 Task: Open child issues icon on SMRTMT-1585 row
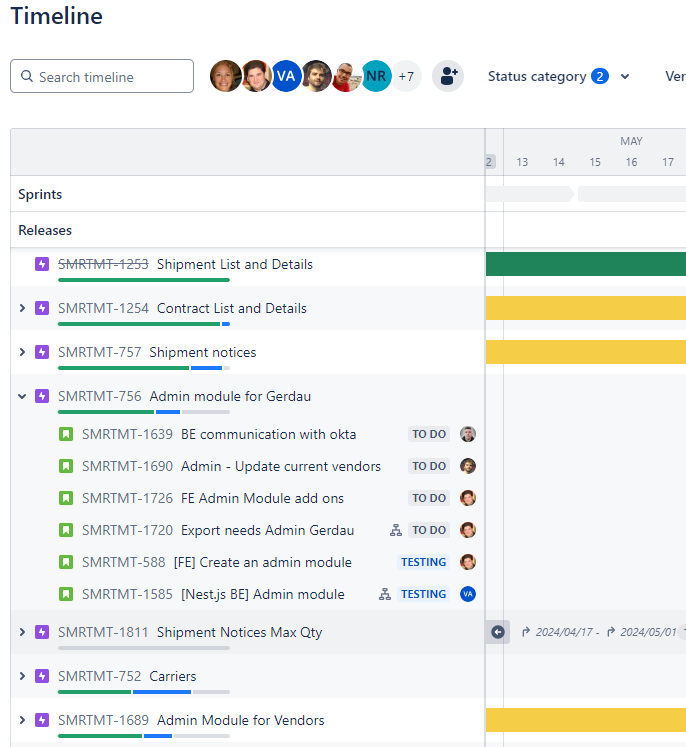[385, 594]
